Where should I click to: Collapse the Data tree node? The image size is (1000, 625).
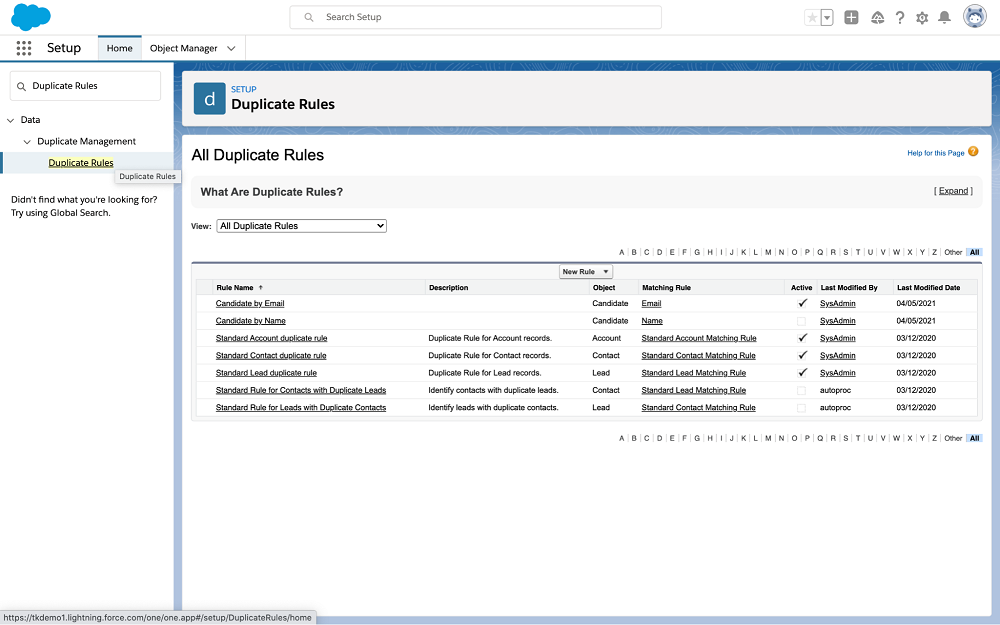[x=10, y=120]
